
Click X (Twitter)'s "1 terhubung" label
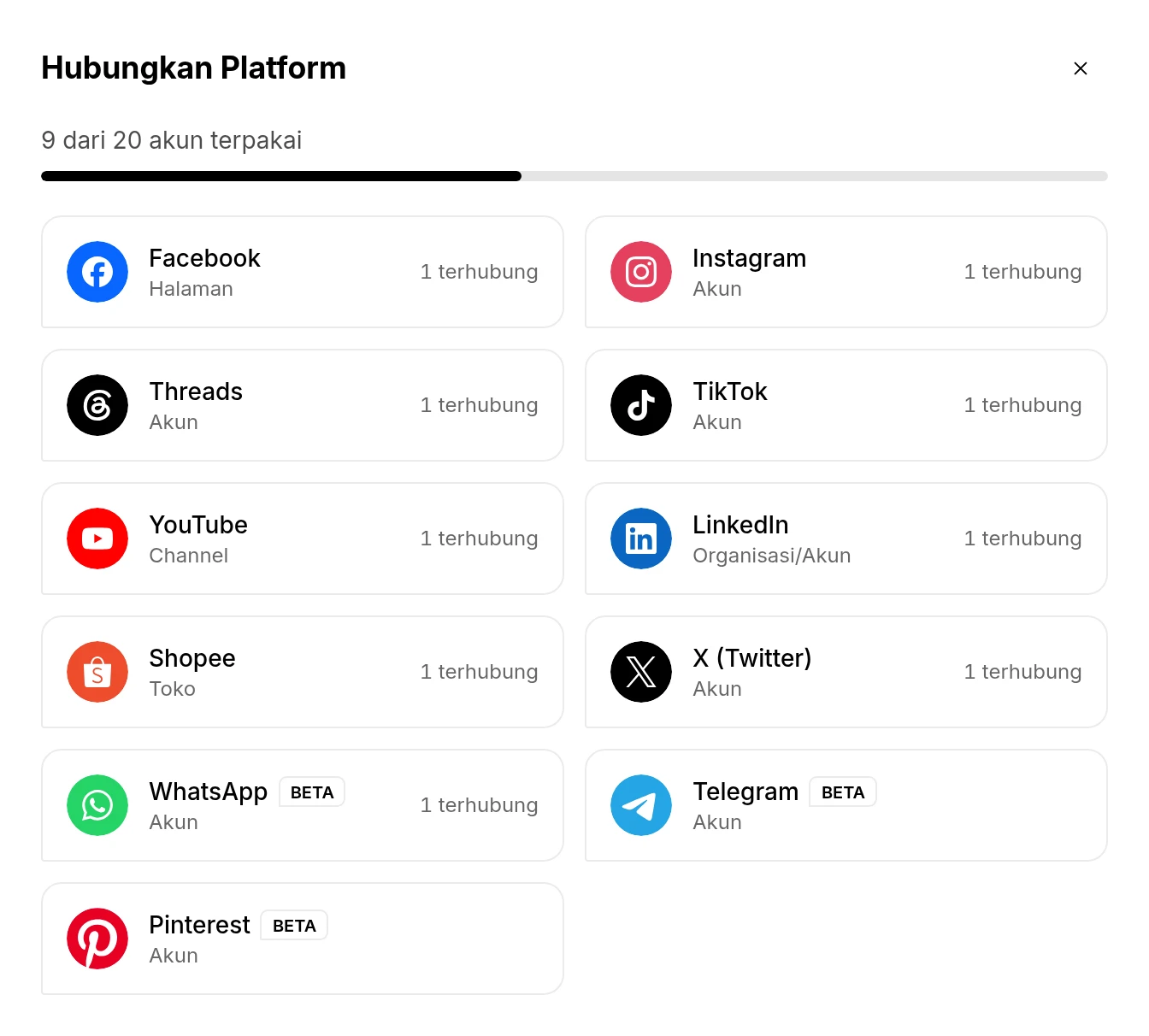(x=1022, y=672)
